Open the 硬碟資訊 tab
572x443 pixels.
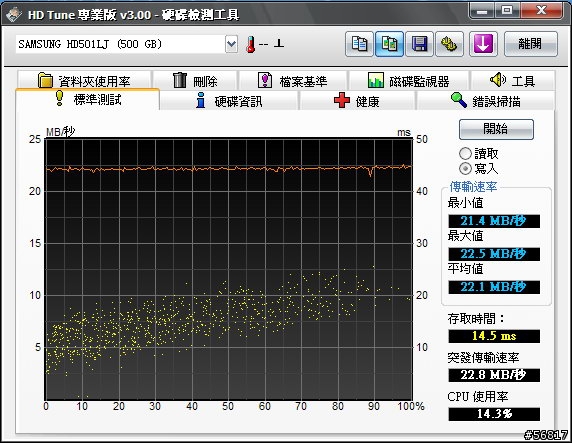click(229, 101)
